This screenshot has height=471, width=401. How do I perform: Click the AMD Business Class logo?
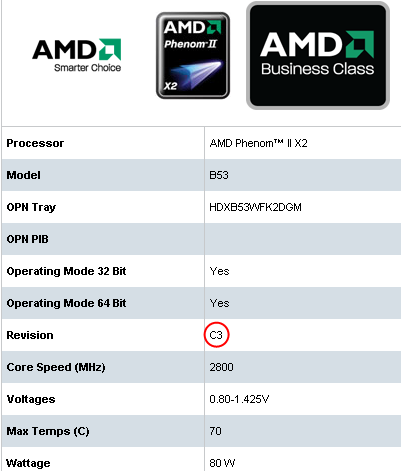point(318,55)
